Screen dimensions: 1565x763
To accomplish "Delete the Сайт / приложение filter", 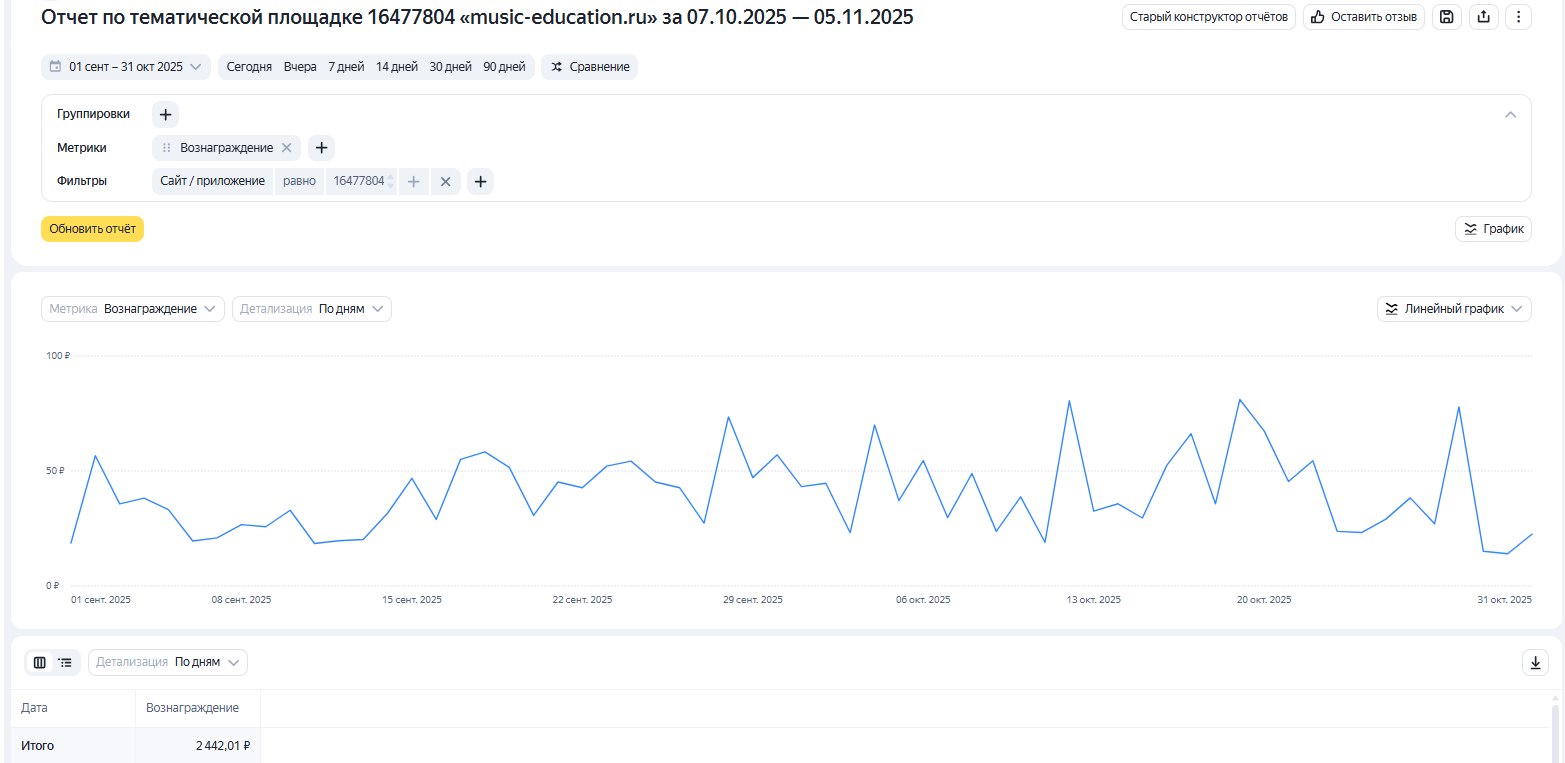I will pos(446,181).
